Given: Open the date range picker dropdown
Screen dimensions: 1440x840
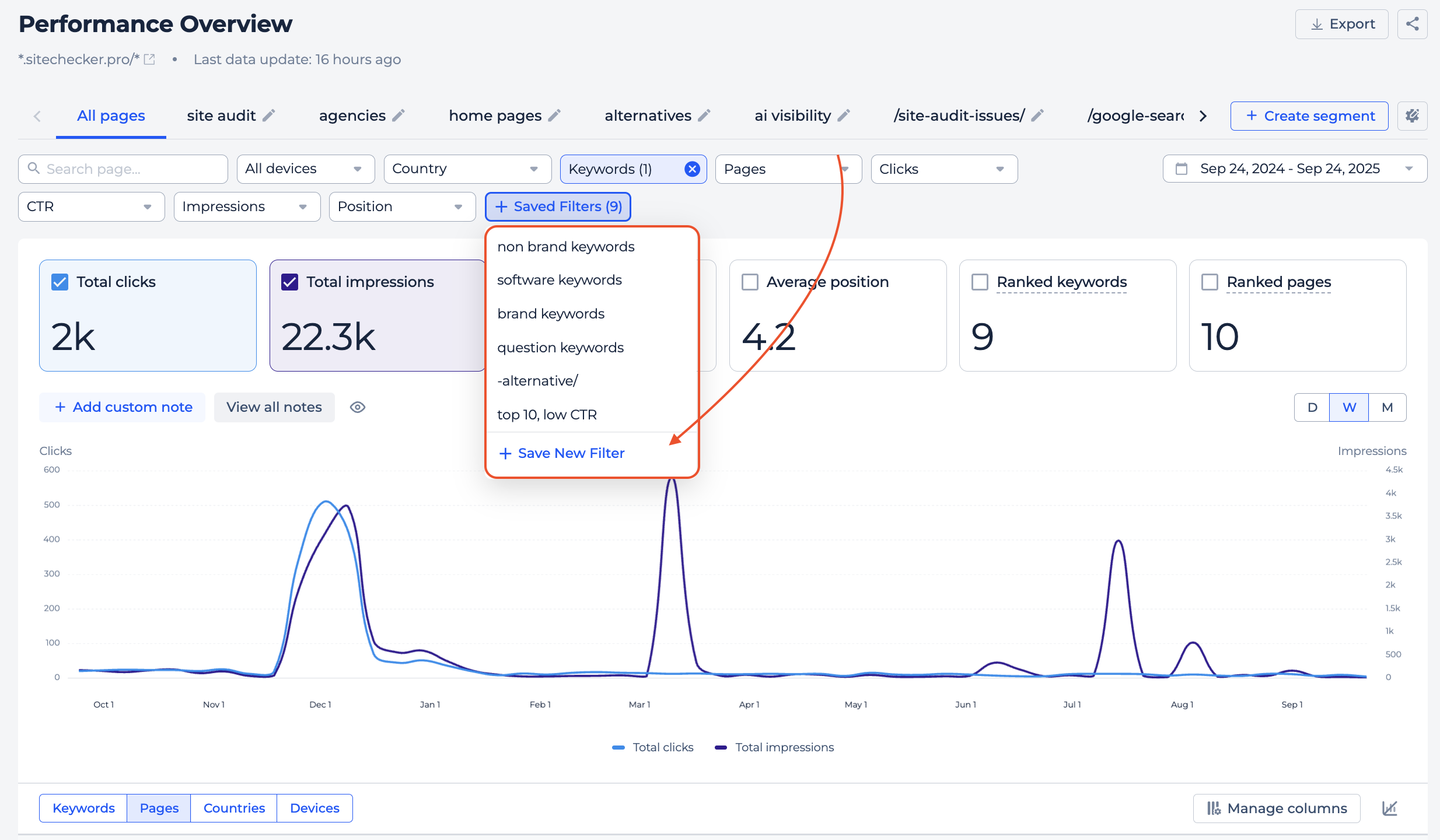Looking at the screenshot, I should tap(1294, 169).
